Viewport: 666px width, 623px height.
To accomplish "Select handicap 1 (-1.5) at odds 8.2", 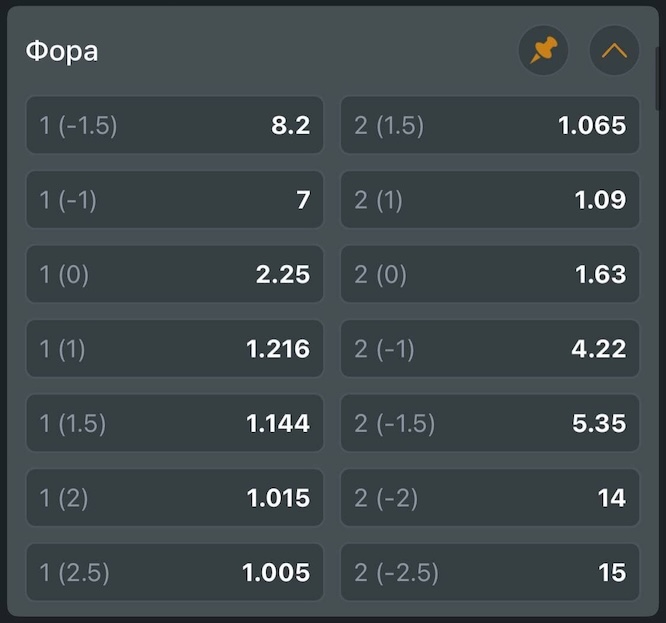I will (175, 125).
